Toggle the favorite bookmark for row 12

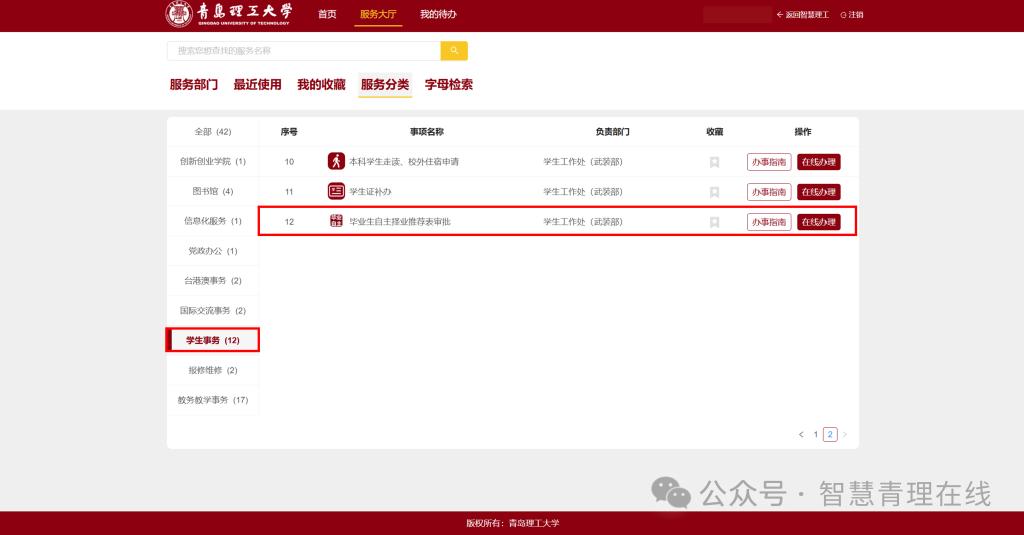pyautogui.click(x=714, y=222)
